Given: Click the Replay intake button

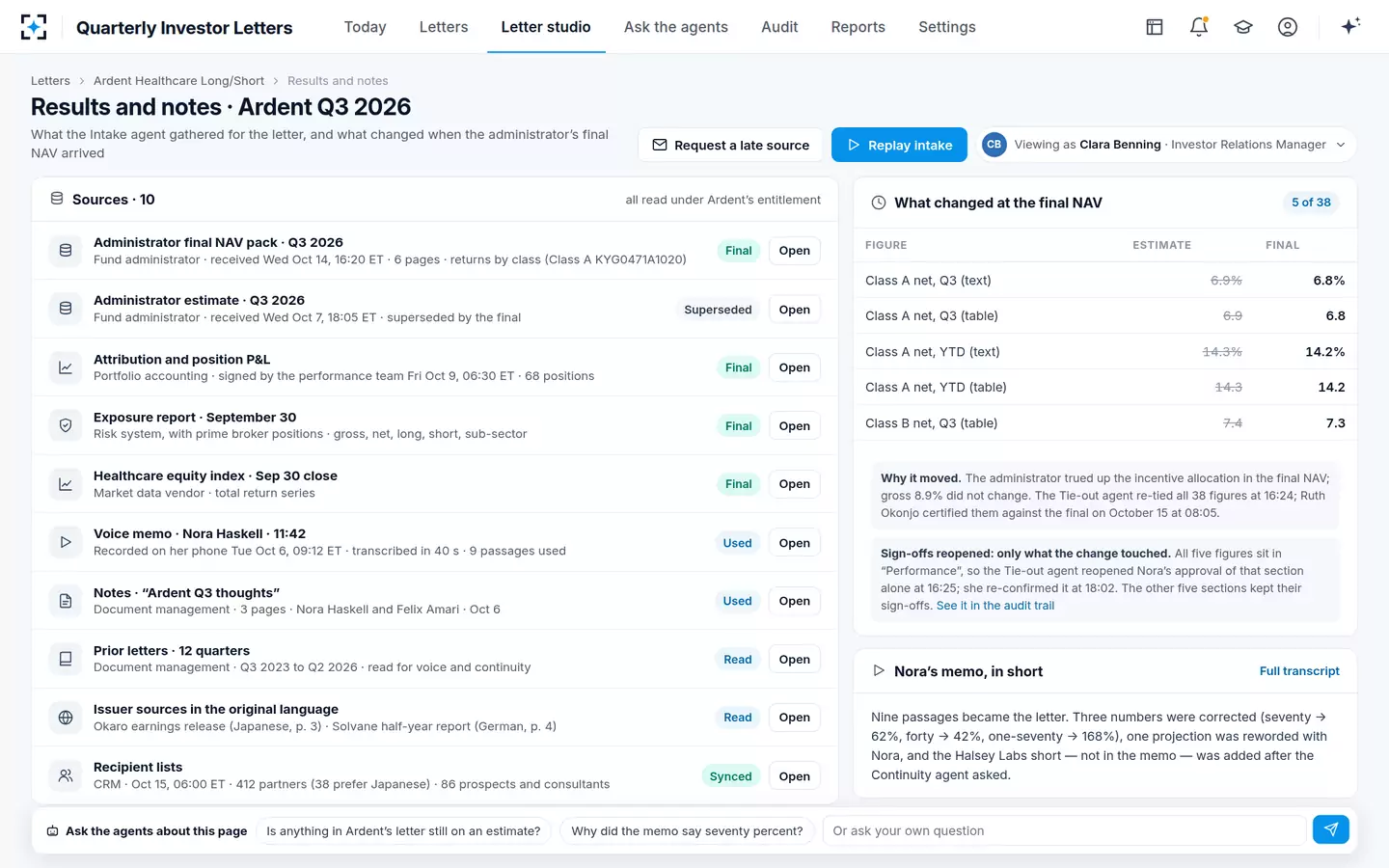Looking at the screenshot, I should click(899, 145).
